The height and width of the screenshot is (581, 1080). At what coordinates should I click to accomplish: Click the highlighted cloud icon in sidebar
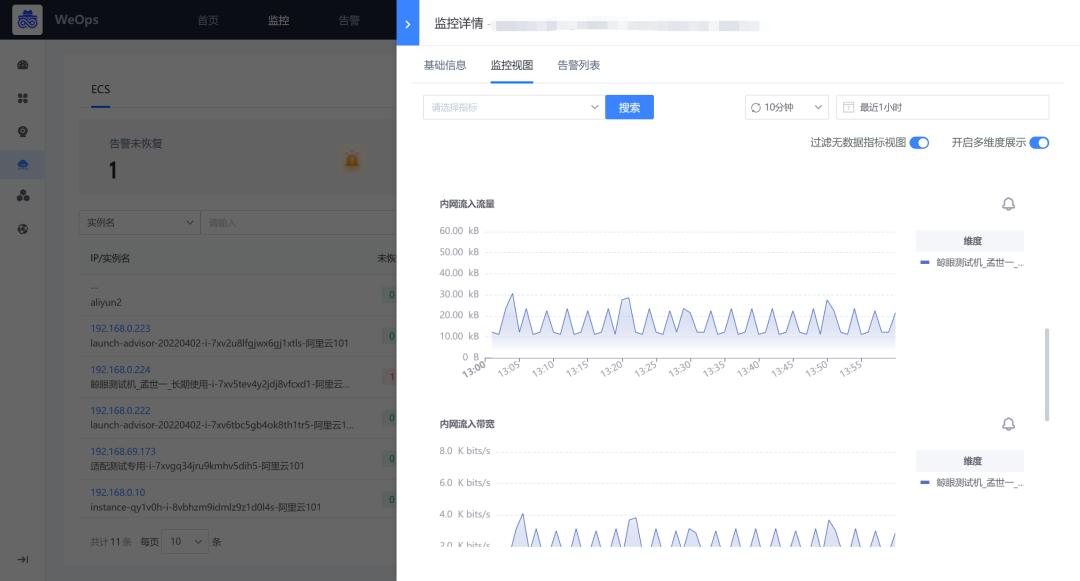(24, 164)
